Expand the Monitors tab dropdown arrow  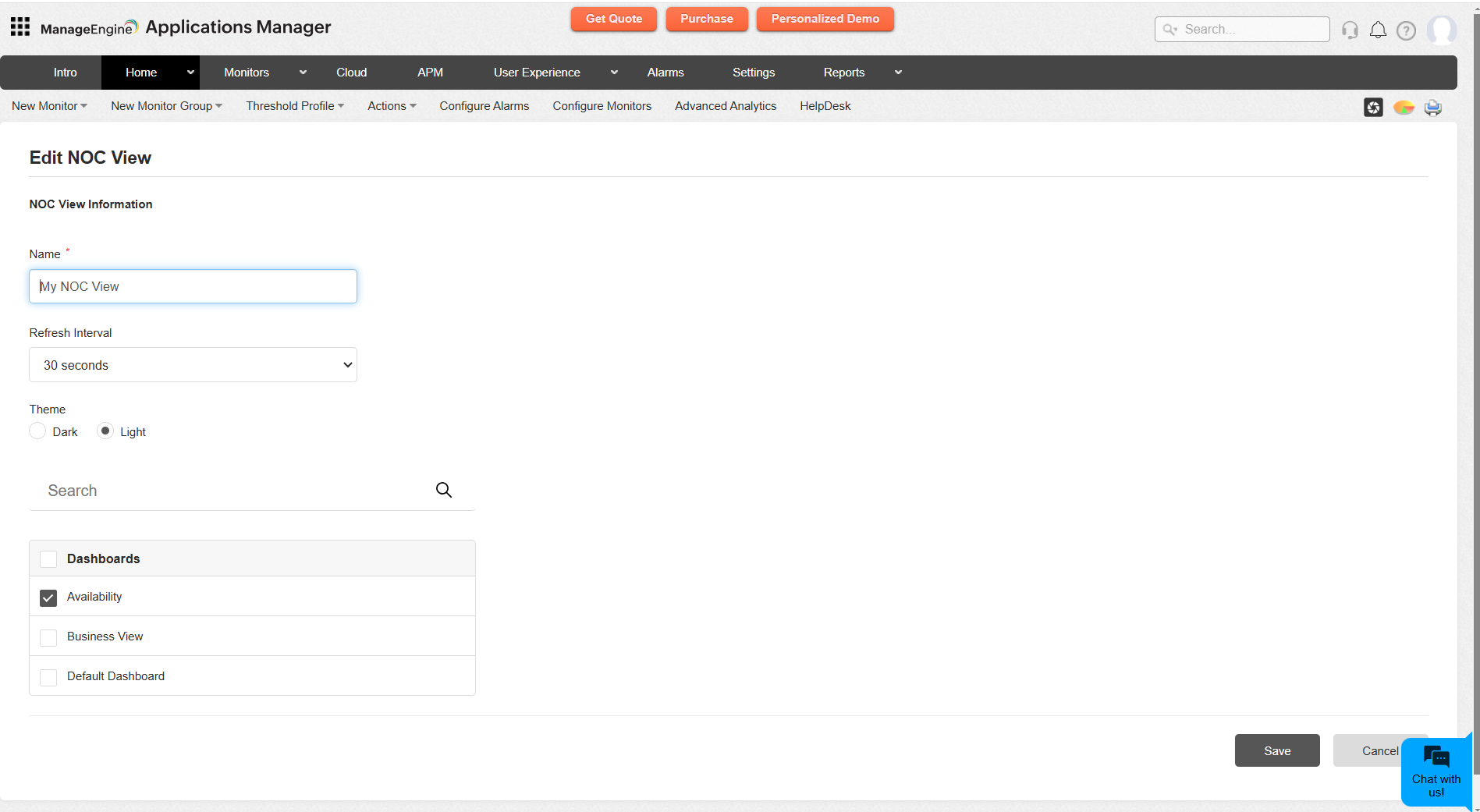coord(303,73)
